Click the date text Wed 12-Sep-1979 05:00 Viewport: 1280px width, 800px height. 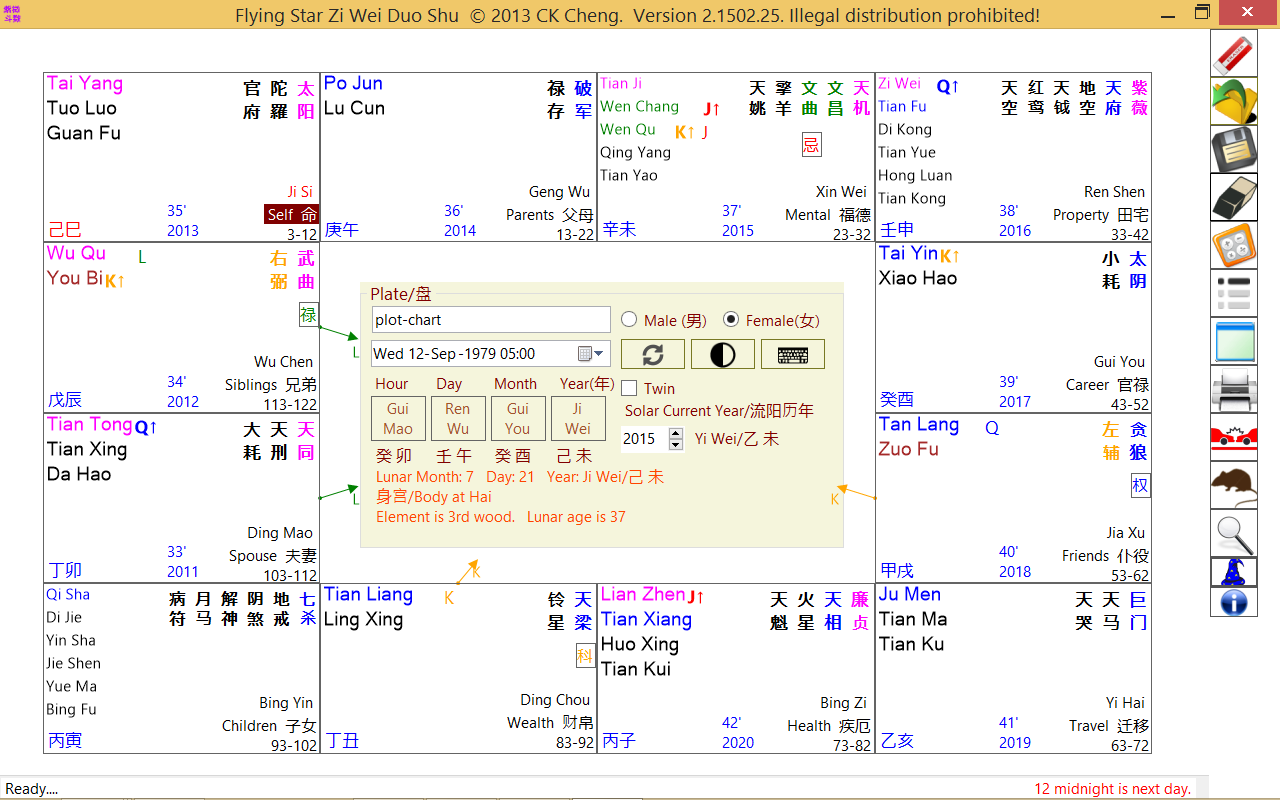pyautogui.click(x=455, y=354)
